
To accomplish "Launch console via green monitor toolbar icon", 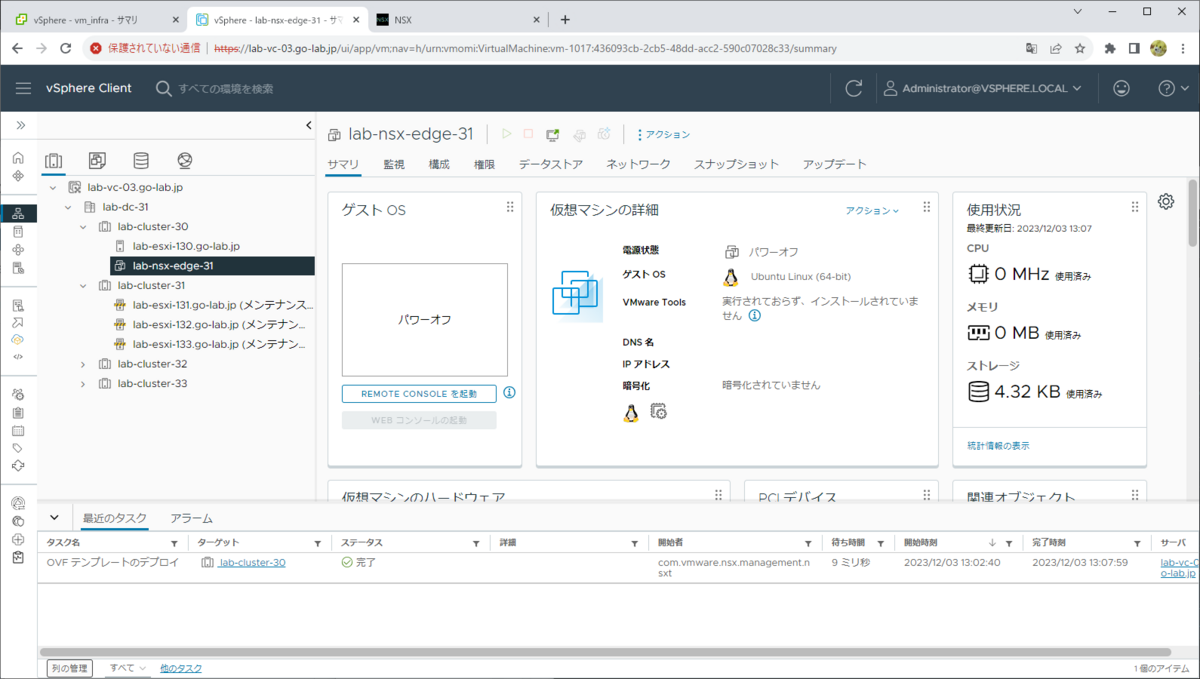I will (553, 134).
